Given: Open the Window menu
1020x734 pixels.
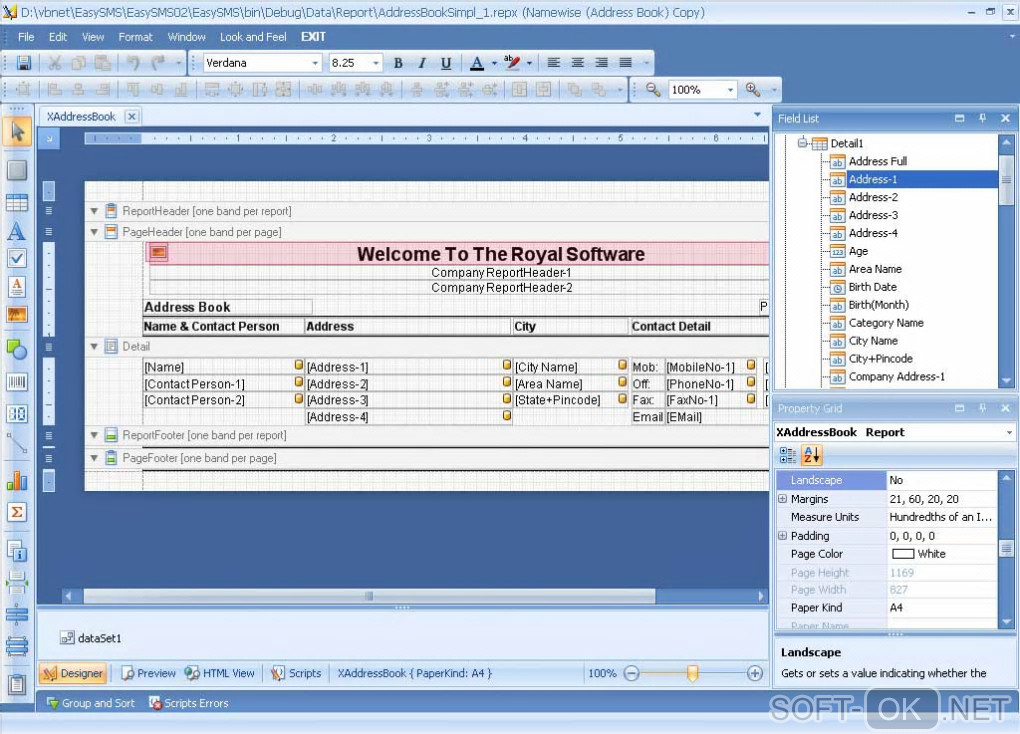Looking at the screenshot, I should [x=187, y=37].
